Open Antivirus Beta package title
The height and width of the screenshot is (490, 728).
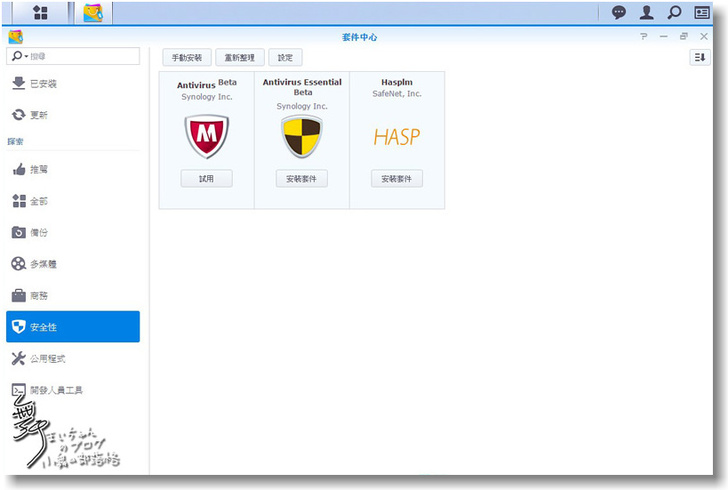(207, 84)
